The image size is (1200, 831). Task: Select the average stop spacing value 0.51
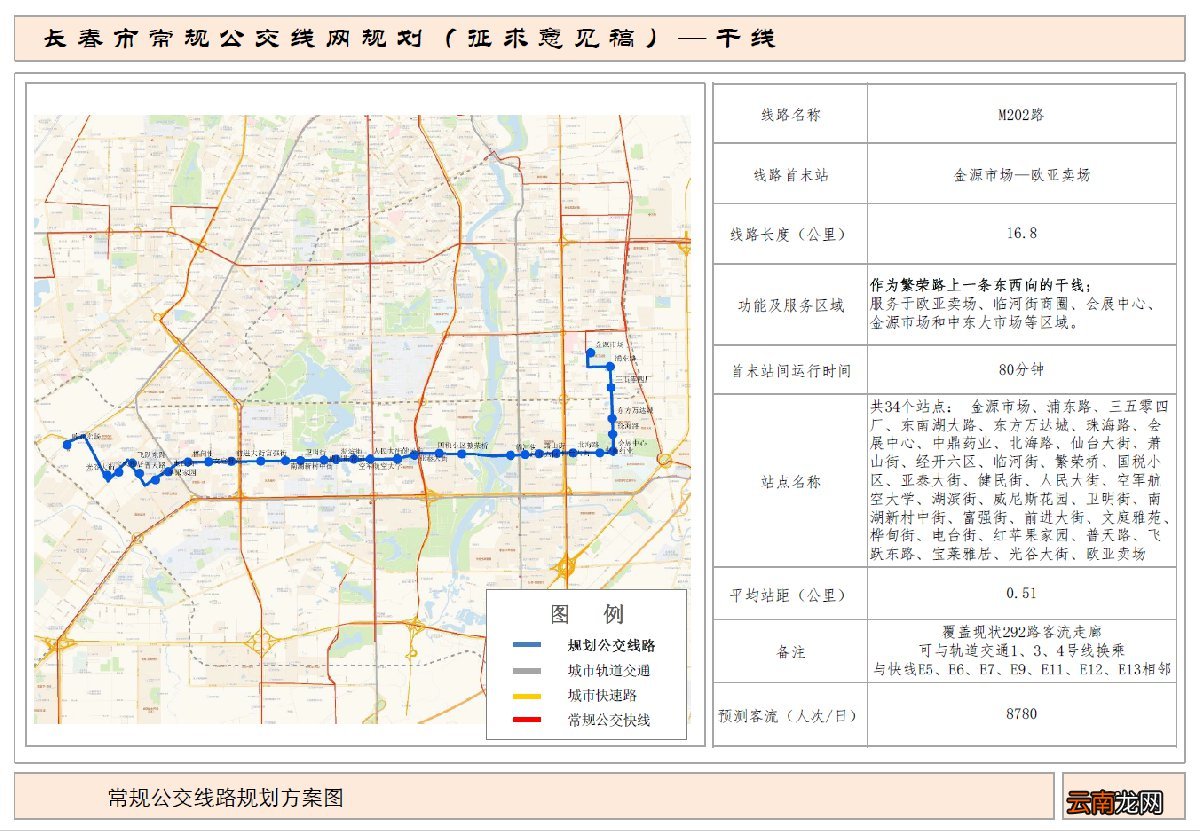click(1021, 593)
